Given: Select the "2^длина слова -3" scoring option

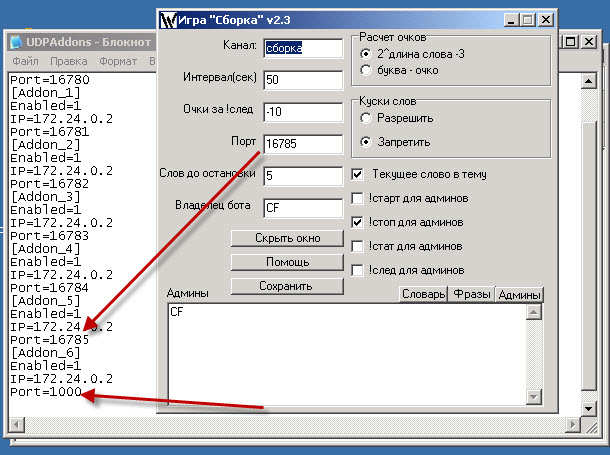Looking at the screenshot, I should tap(366, 53).
